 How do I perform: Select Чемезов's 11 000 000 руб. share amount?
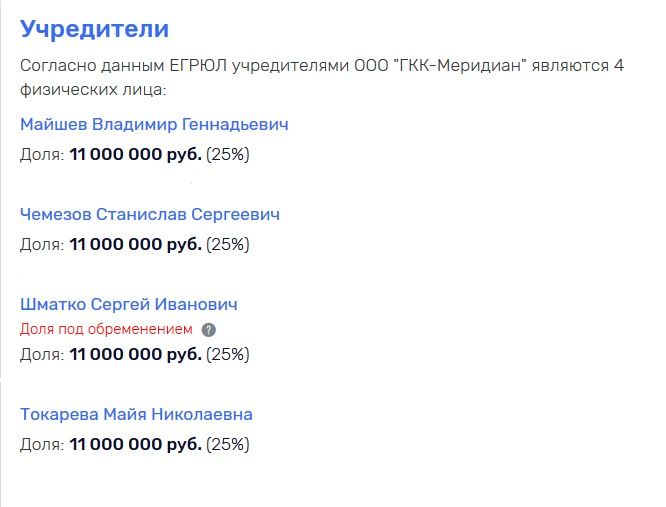135,244
